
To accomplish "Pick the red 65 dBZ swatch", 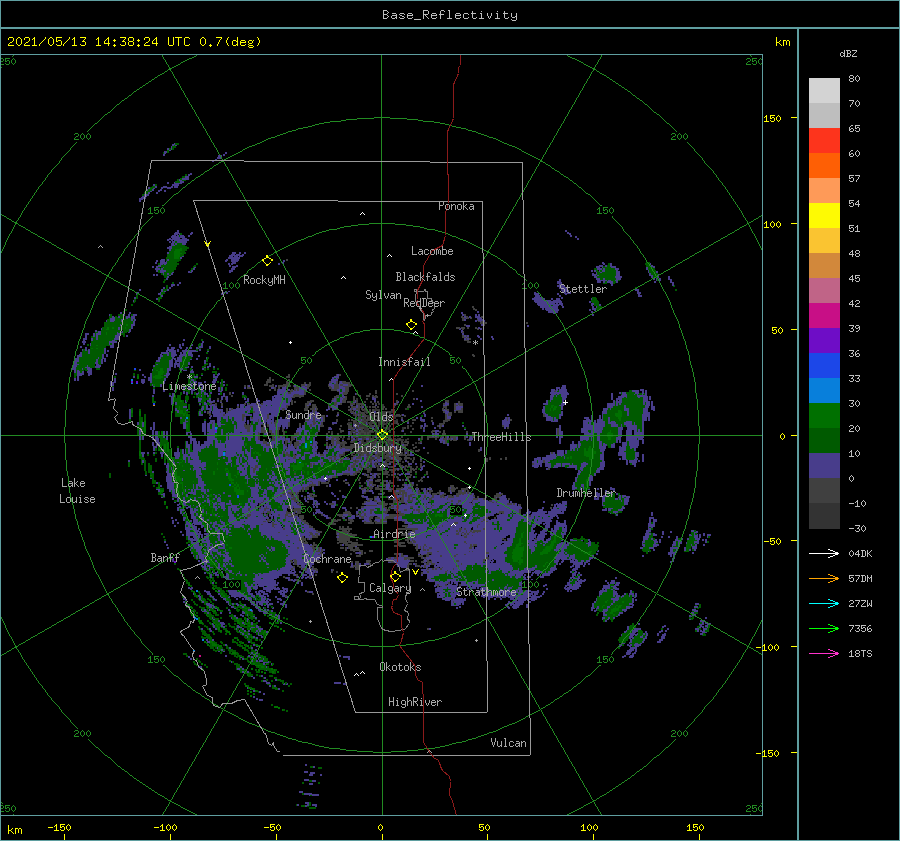I will [824, 140].
